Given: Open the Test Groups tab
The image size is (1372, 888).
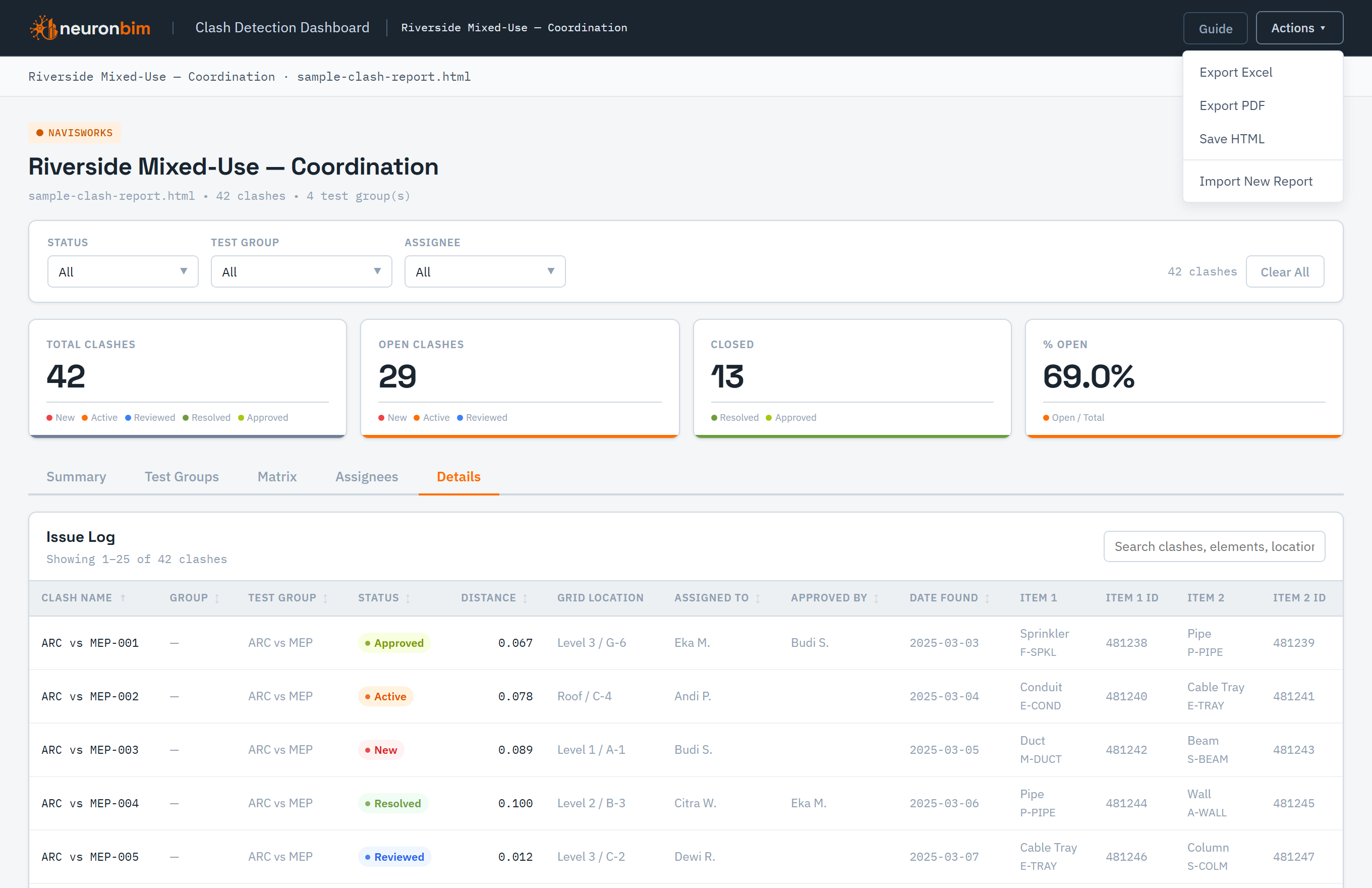Looking at the screenshot, I should click(x=182, y=476).
